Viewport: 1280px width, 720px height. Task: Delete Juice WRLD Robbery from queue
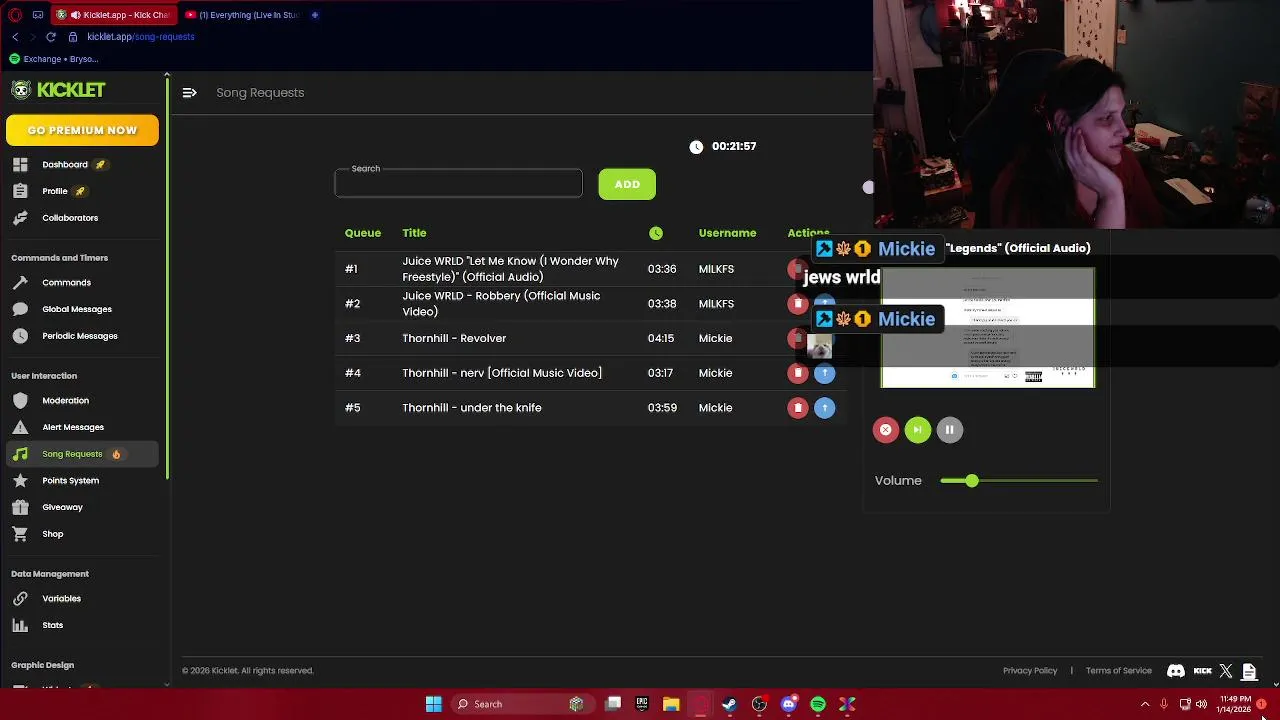point(797,303)
